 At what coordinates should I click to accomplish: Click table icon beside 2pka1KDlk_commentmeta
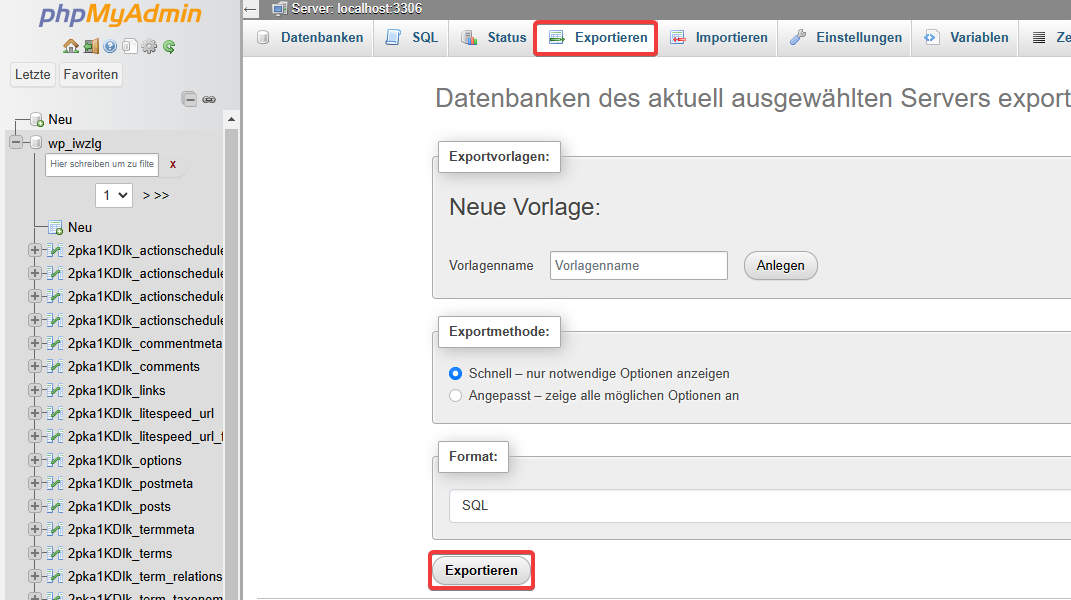coord(55,343)
